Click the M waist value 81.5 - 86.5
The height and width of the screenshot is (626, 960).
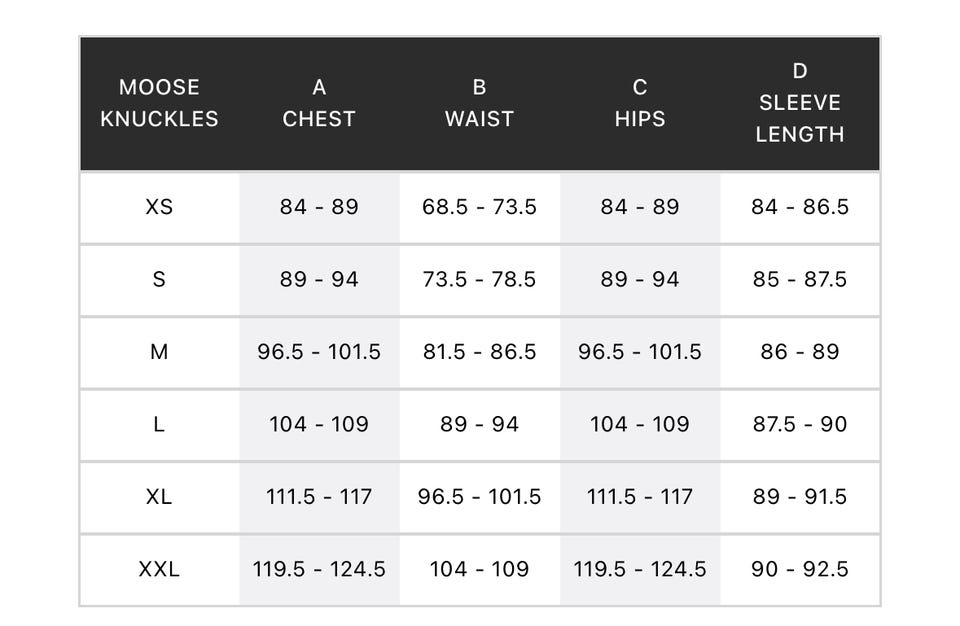click(479, 352)
